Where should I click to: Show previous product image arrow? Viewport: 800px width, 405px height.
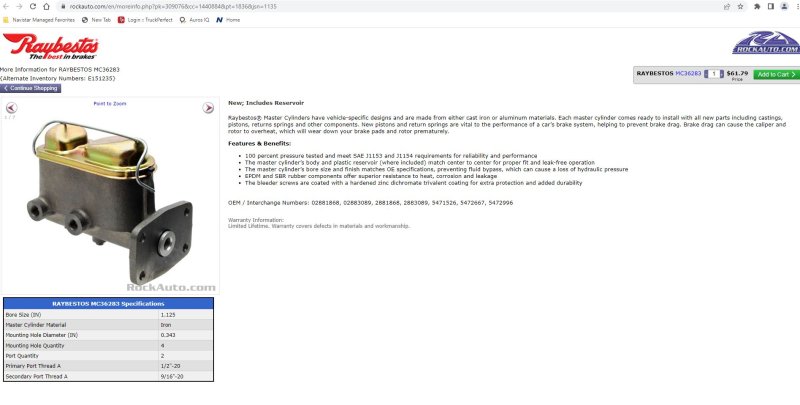[x=11, y=108]
